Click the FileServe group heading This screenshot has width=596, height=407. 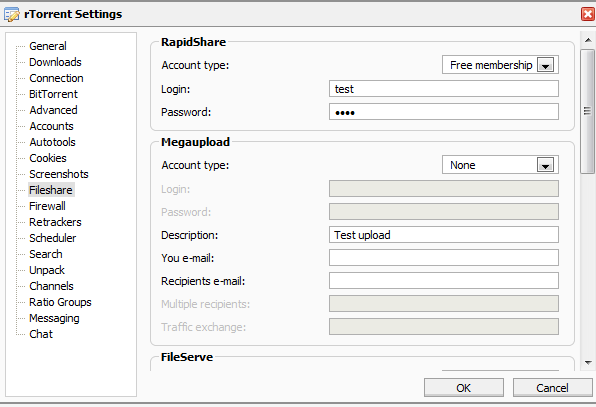tap(187, 357)
